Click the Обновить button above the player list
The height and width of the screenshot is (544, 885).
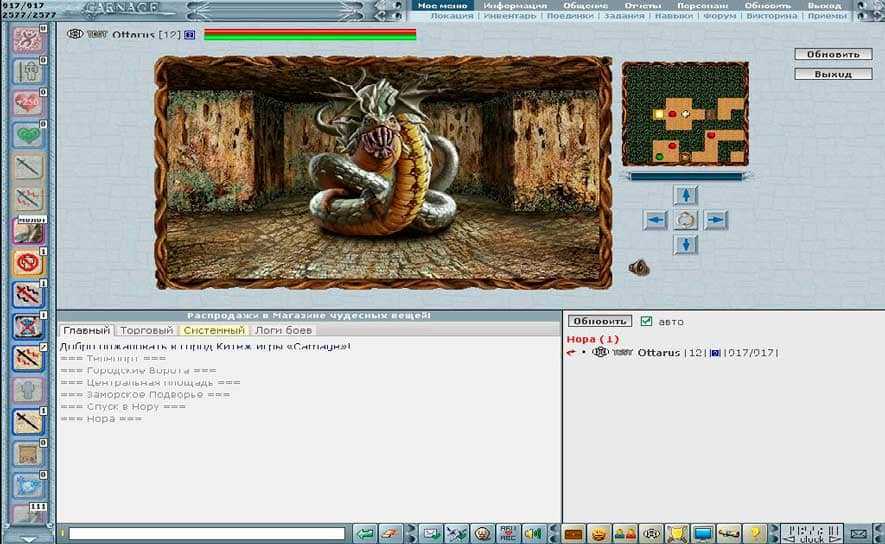click(x=599, y=321)
